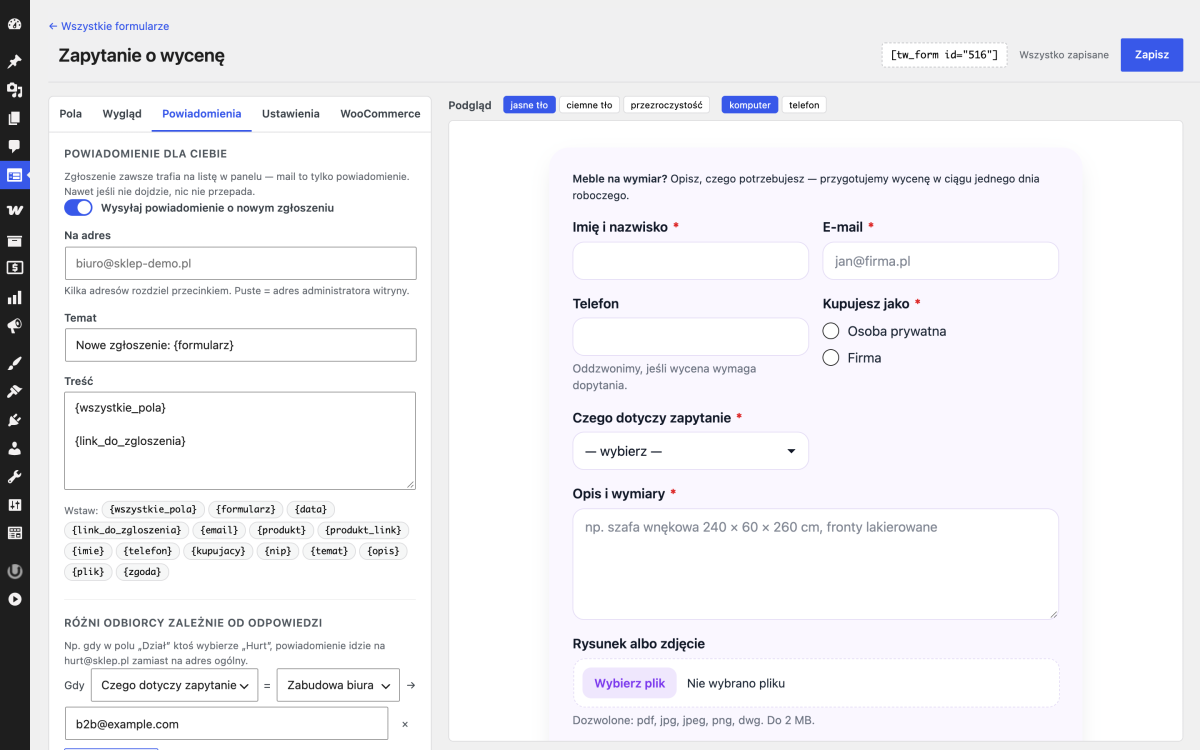
Task: Go back via 'Wszystkie formularze' link
Action: [x=109, y=26]
